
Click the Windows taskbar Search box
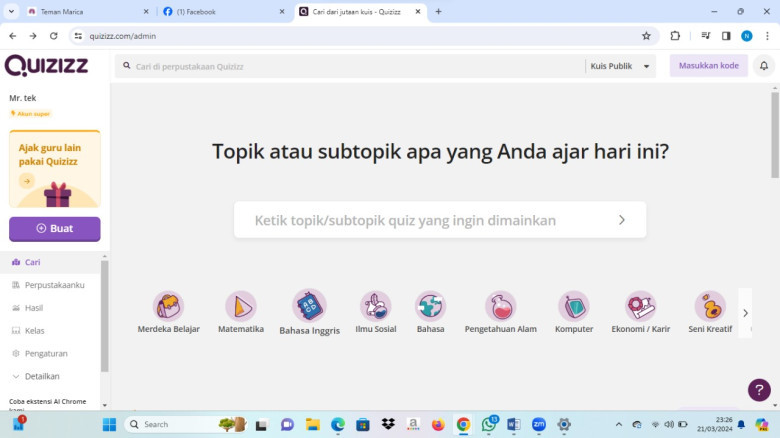point(185,424)
